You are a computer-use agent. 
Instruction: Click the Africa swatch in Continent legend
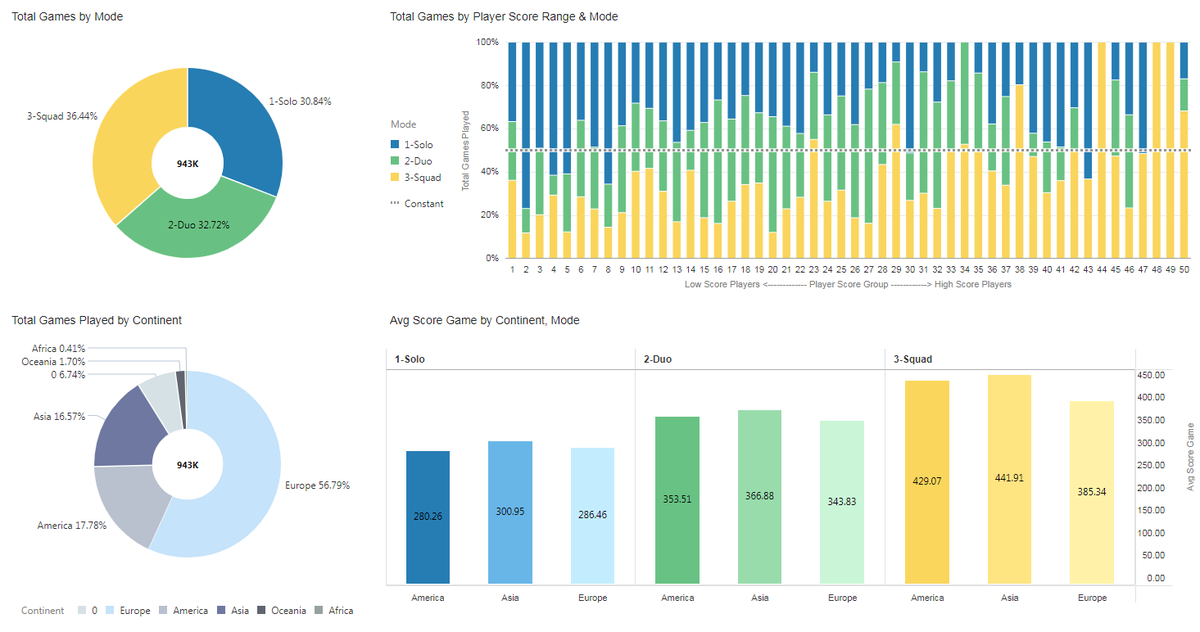(x=319, y=610)
